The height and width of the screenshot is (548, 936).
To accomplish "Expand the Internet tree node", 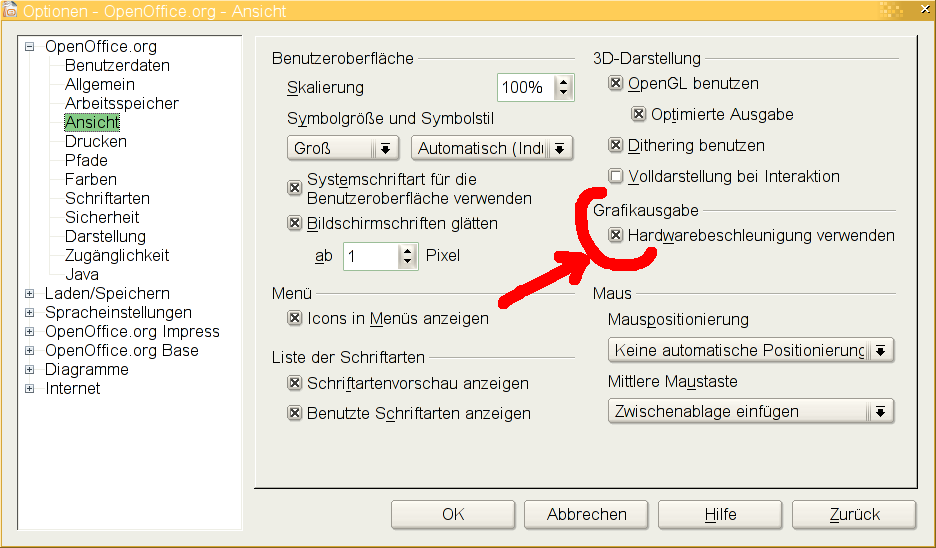I will [30, 389].
